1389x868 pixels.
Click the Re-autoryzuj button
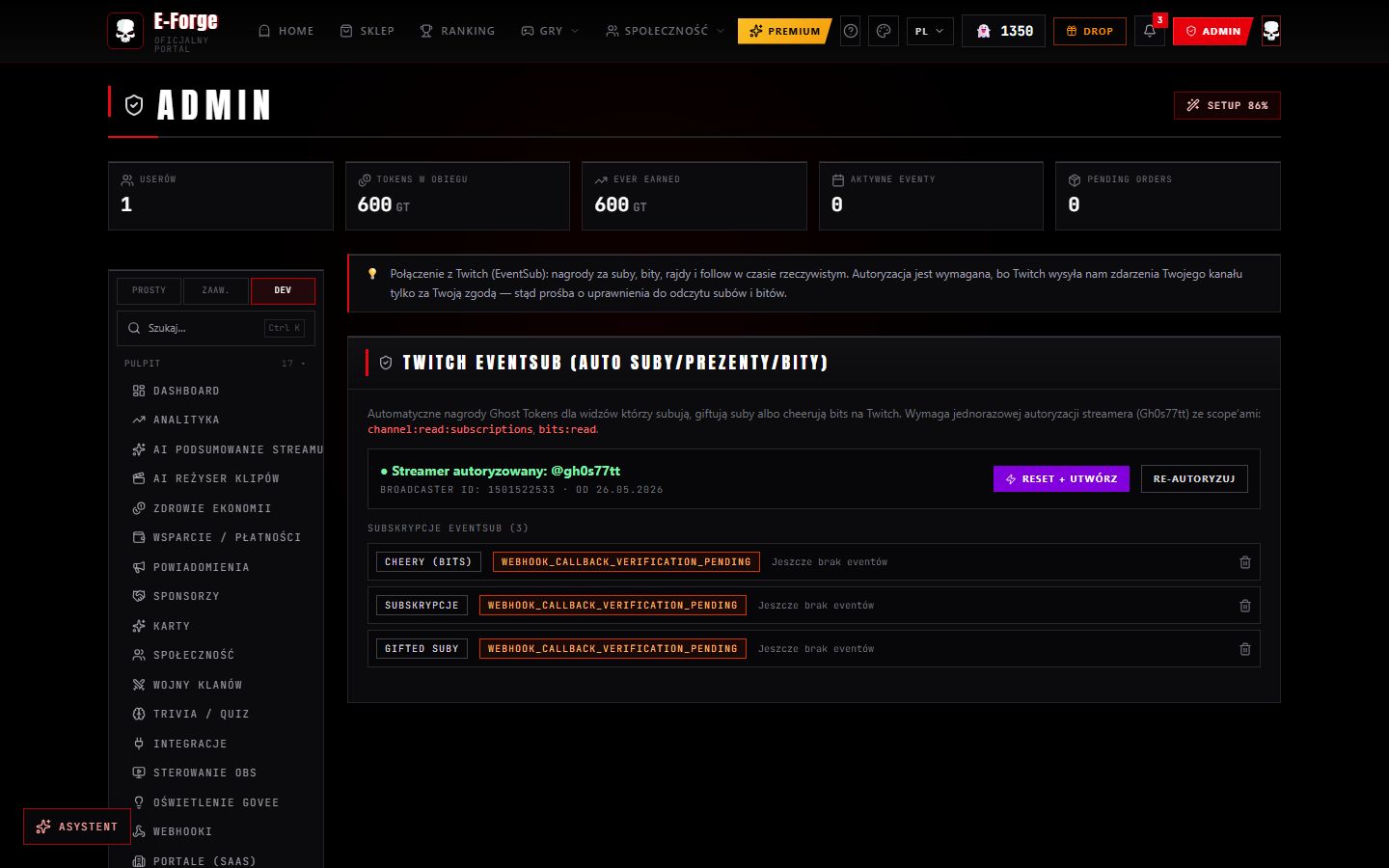(1194, 478)
